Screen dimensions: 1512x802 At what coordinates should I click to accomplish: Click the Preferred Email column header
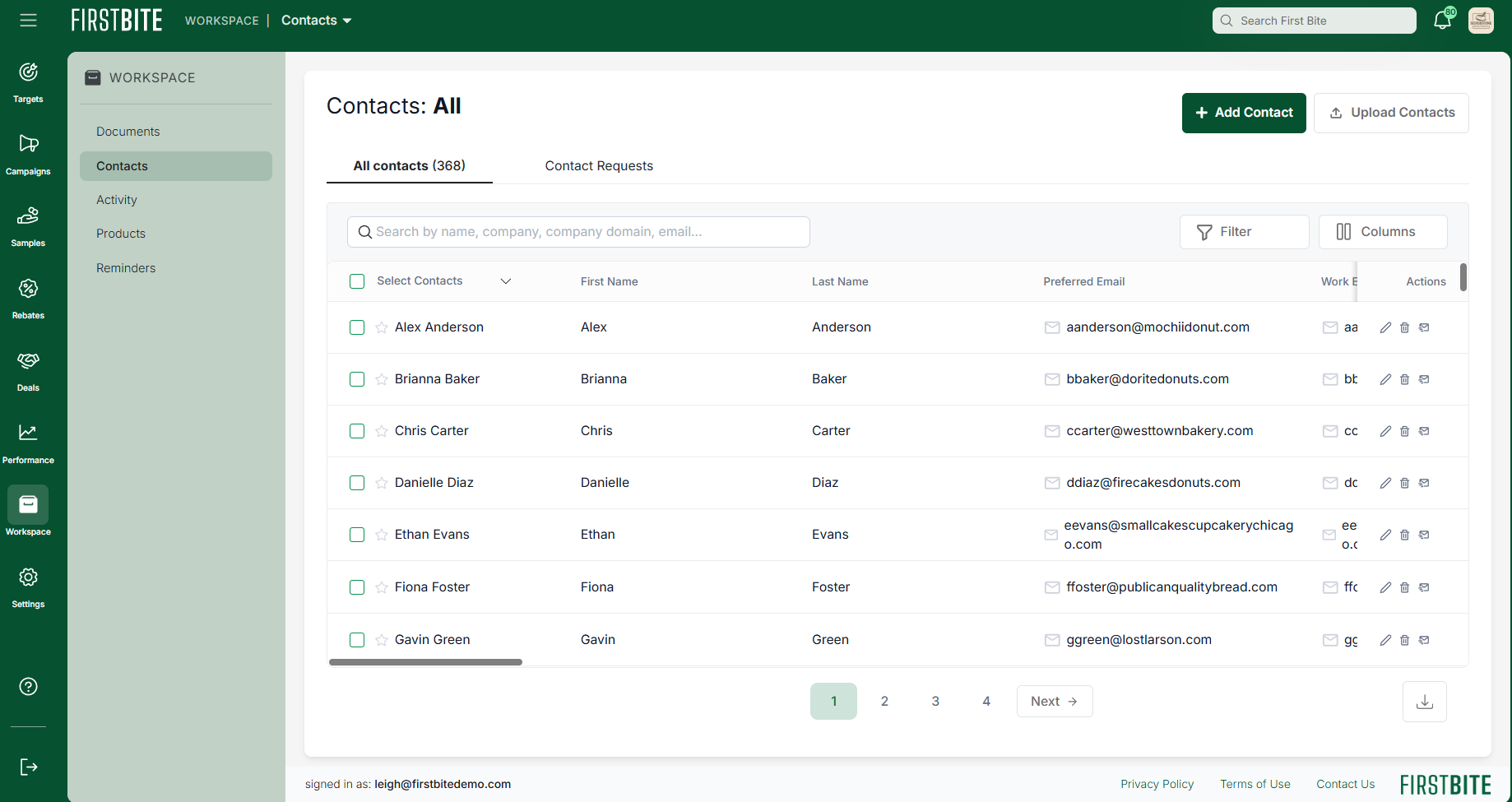(1083, 281)
